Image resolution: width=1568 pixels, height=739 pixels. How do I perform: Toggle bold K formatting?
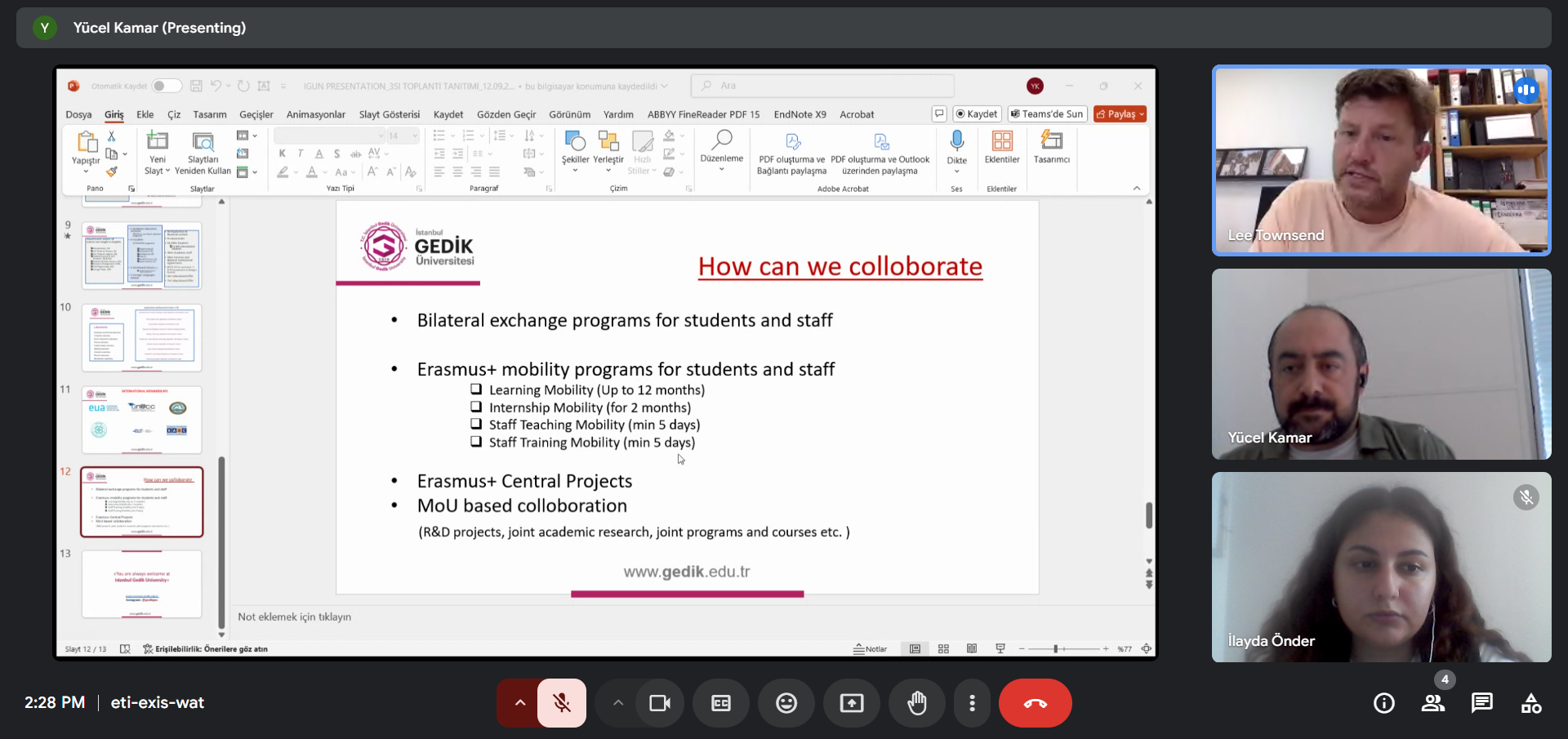(x=283, y=154)
